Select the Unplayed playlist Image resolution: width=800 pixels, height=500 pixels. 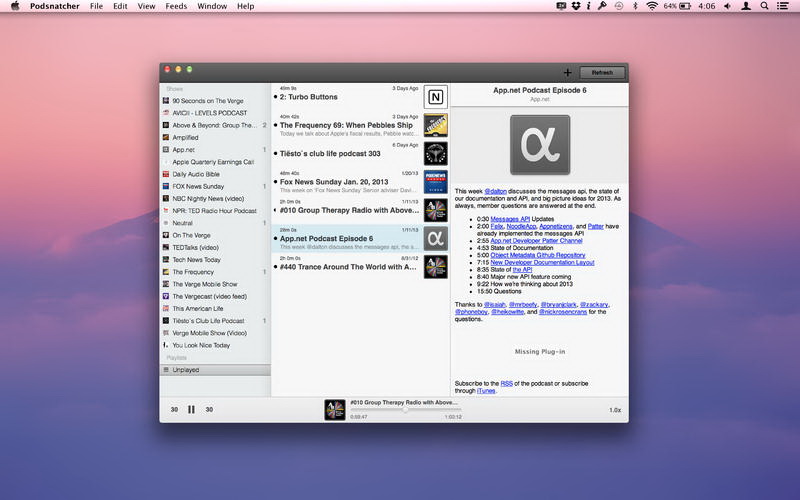186,370
